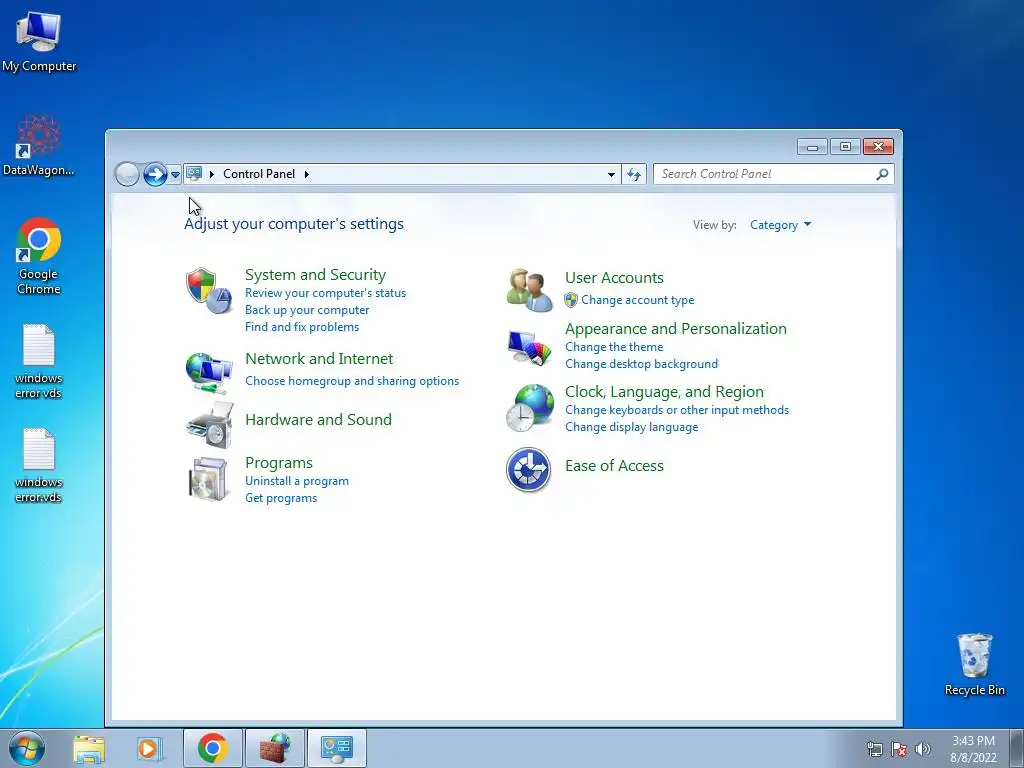The height and width of the screenshot is (768, 1024).
Task: Maximize the Control Panel window
Action: coord(845,147)
